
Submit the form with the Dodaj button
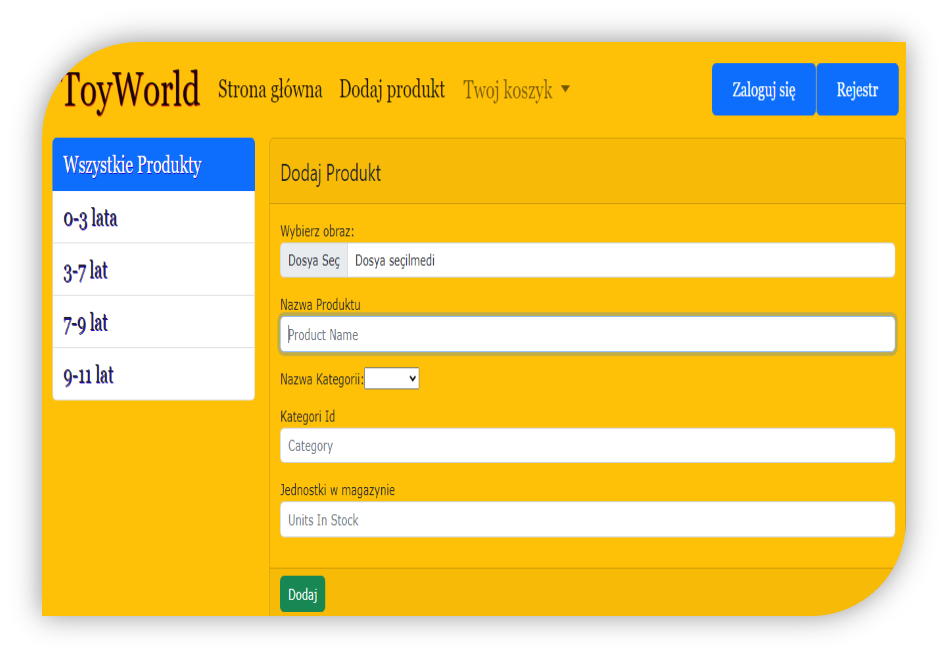pos(302,593)
